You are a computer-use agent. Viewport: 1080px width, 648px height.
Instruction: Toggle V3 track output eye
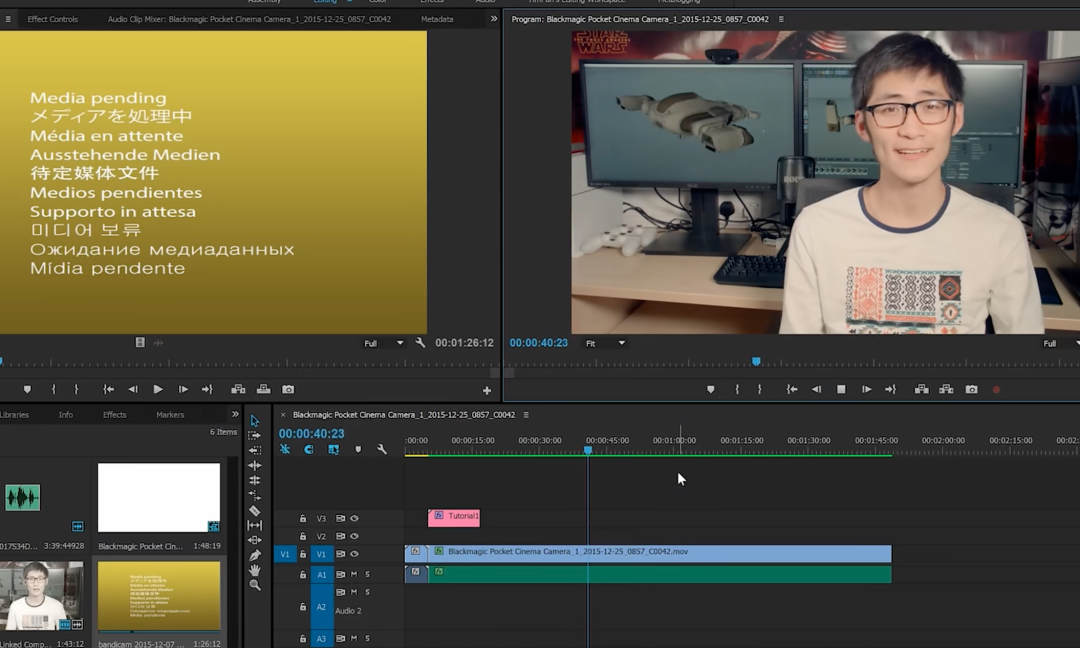click(x=354, y=518)
